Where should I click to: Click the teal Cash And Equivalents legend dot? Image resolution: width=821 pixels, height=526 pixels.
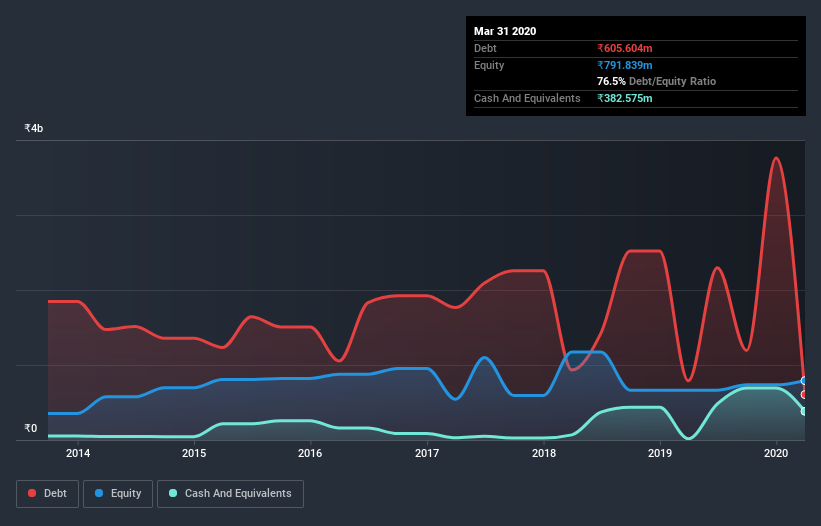point(173,493)
